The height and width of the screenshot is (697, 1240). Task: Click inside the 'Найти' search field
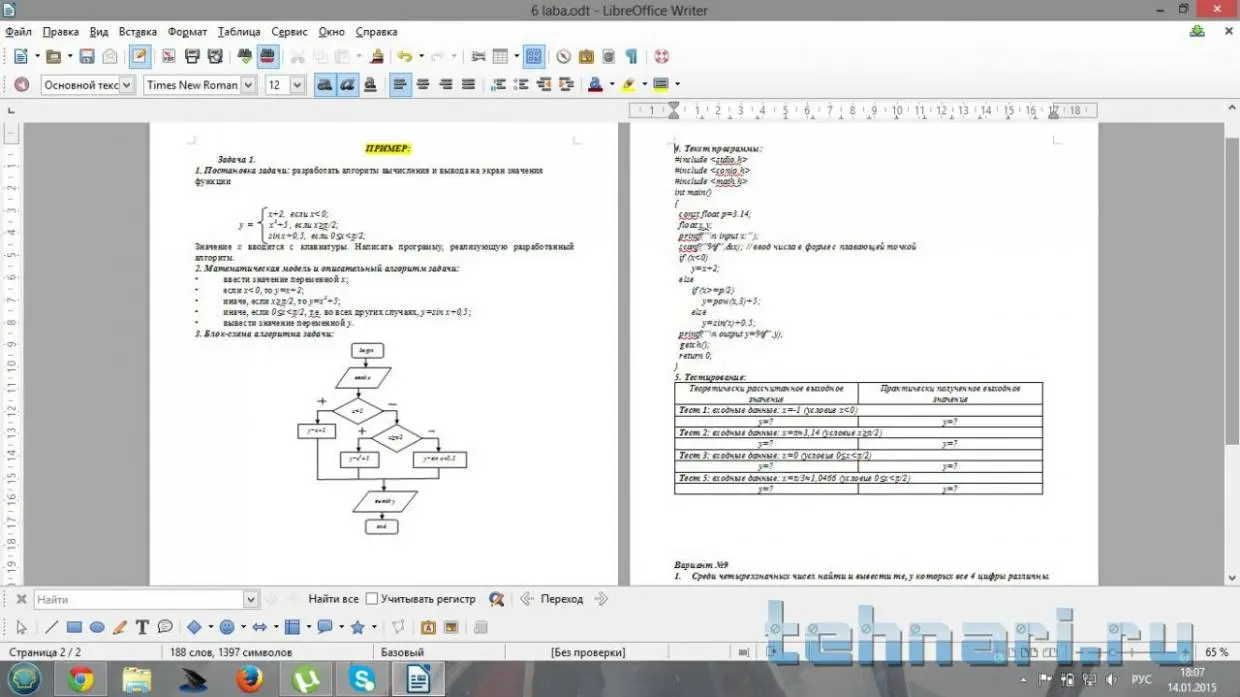[x=138, y=599]
